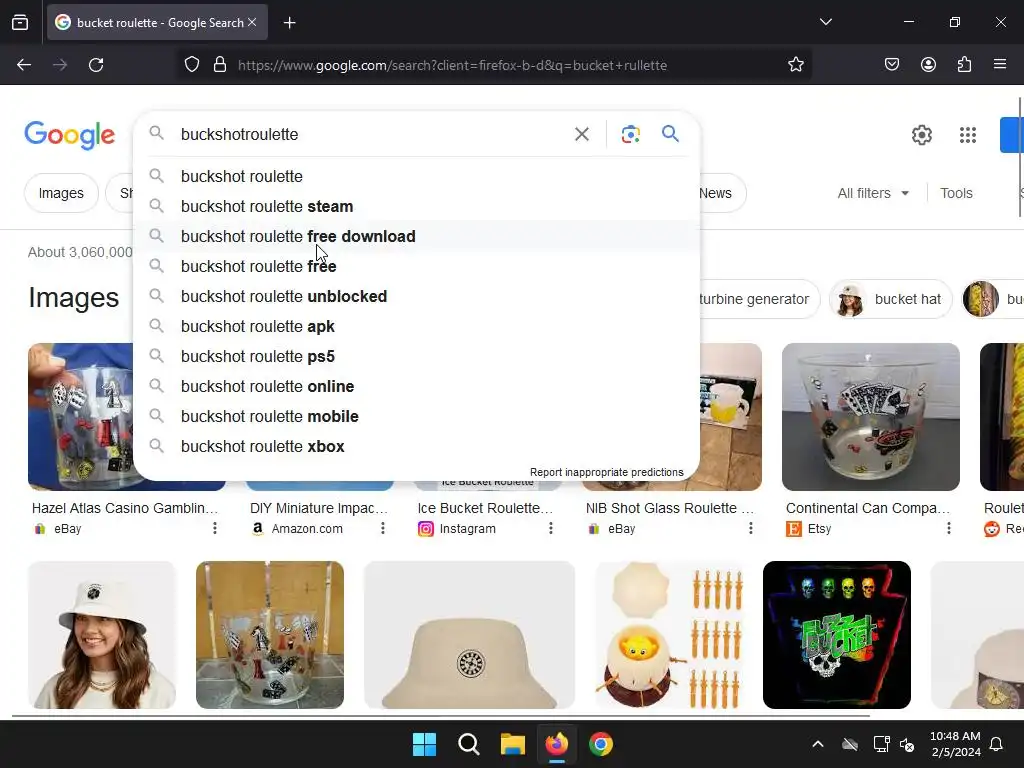Select suggestion "buckshot roulette mobile"
This screenshot has height=768, width=1024.
416,417
